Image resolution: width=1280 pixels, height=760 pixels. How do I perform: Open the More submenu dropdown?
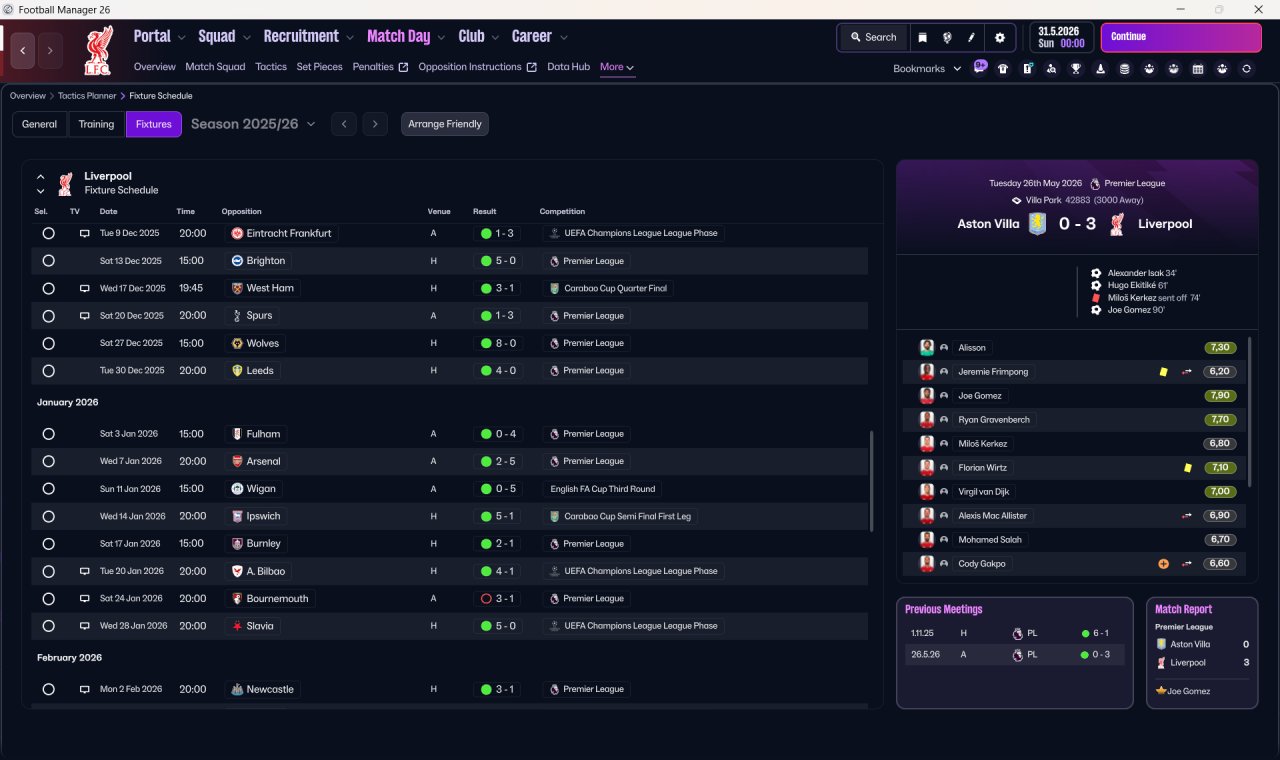point(617,67)
